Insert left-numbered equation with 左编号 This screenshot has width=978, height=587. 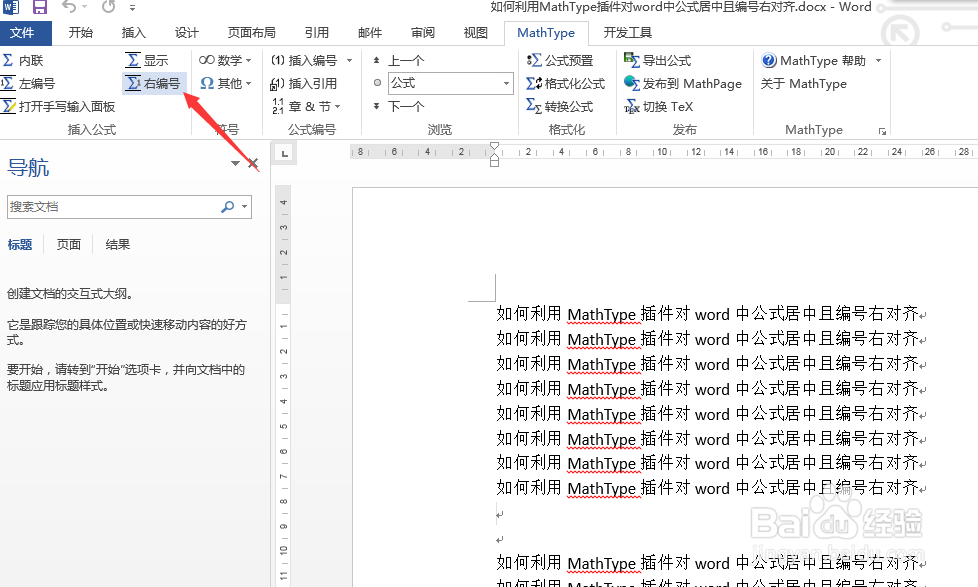point(29,84)
